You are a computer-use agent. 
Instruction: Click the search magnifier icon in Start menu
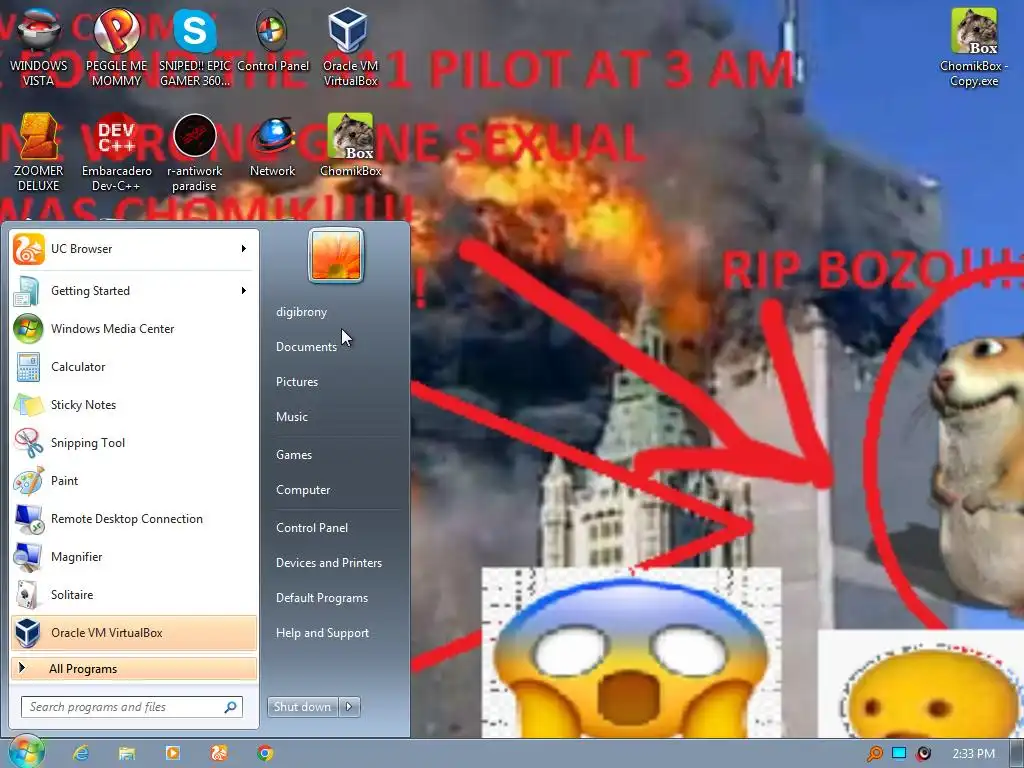230,707
